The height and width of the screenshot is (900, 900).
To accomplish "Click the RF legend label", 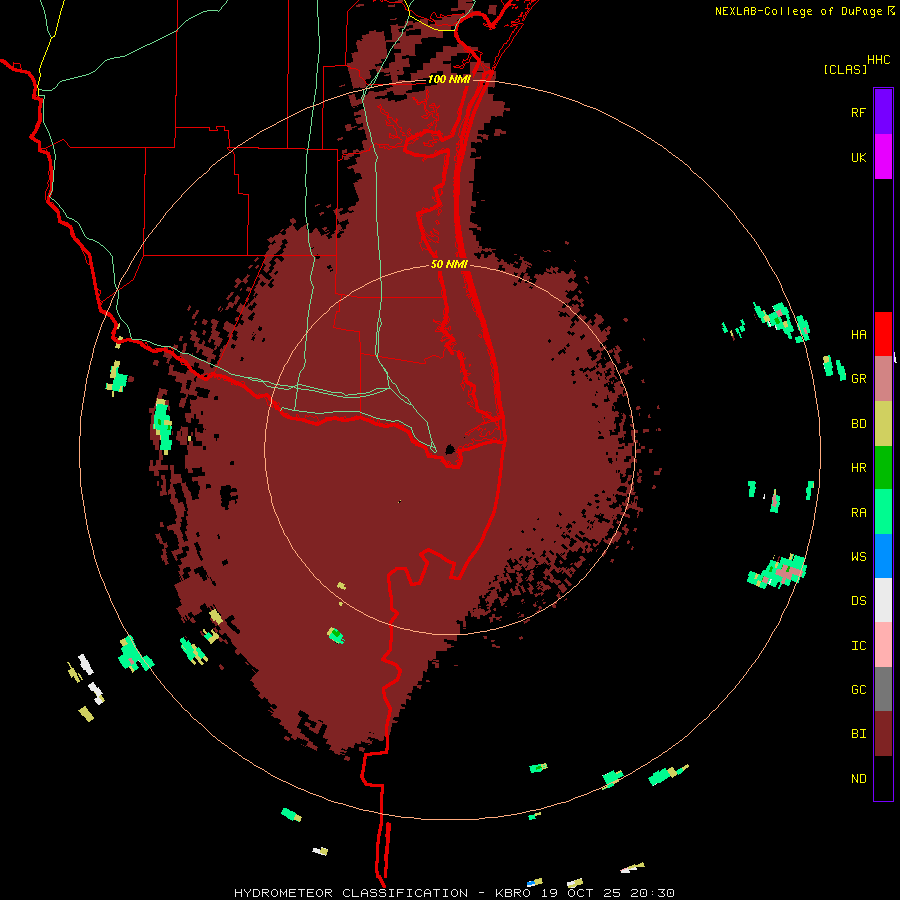I will tap(858, 112).
